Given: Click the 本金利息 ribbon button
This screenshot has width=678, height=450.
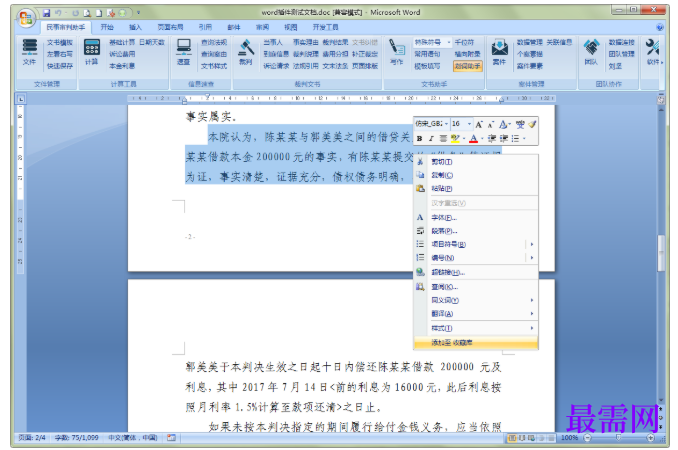Looking at the screenshot, I should tap(122, 66).
